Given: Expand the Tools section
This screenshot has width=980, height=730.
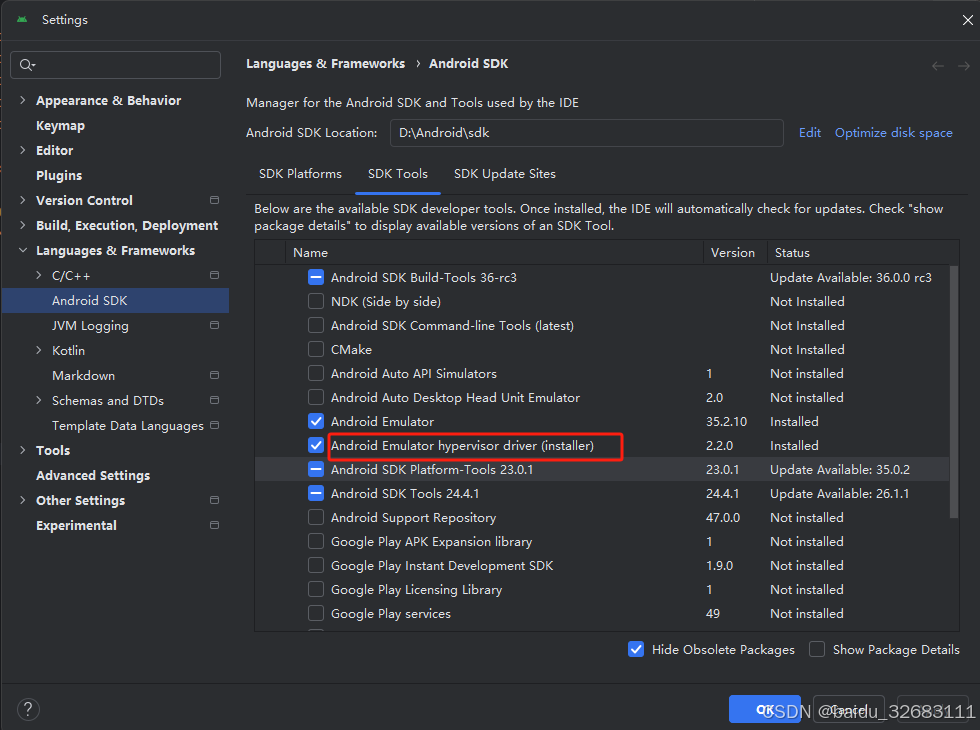Looking at the screenshot, I should (22, 450).
